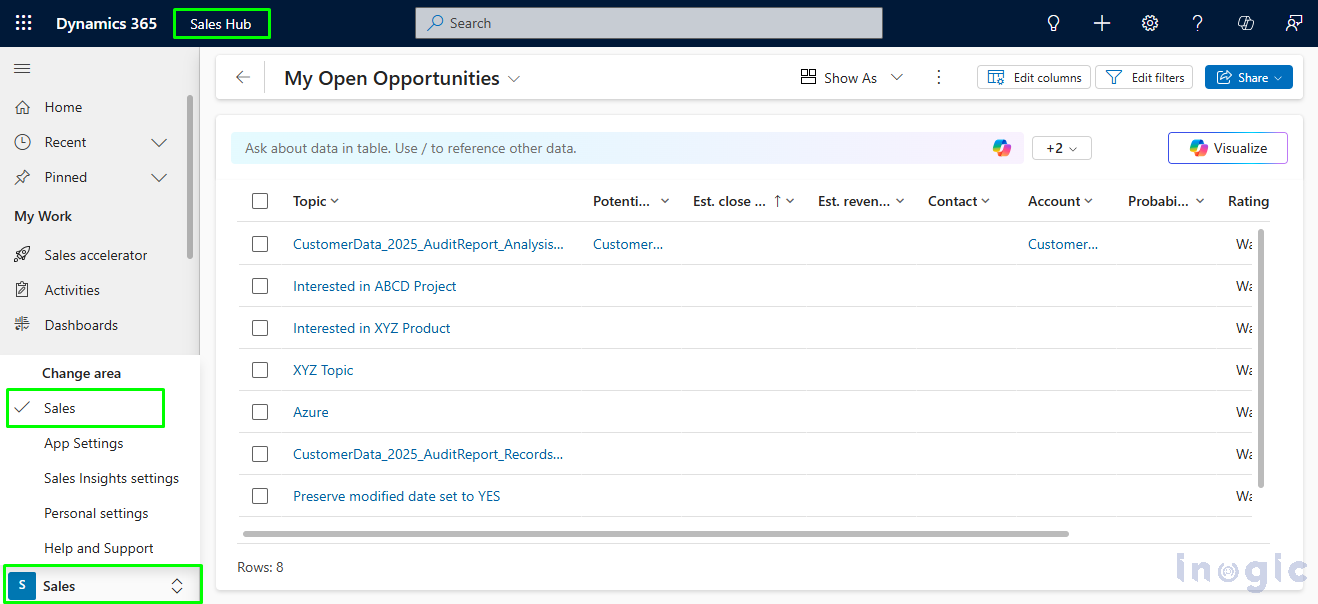Open the Account column header menu
1318x604 pixels.
(x=1060, y=201)
